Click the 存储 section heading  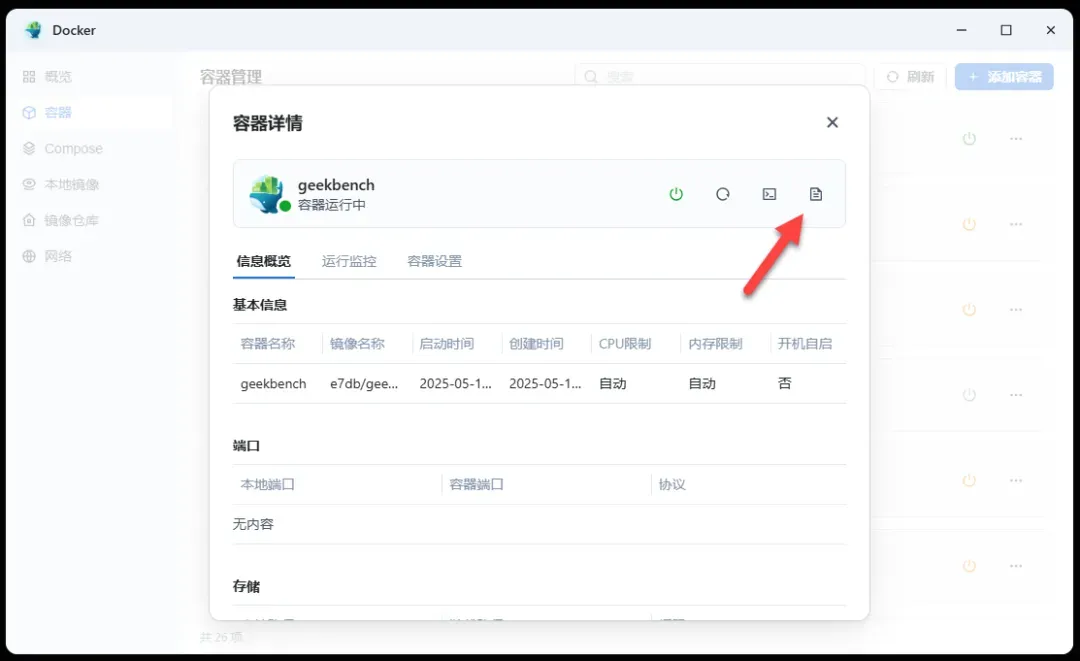(x=247, y=587)
